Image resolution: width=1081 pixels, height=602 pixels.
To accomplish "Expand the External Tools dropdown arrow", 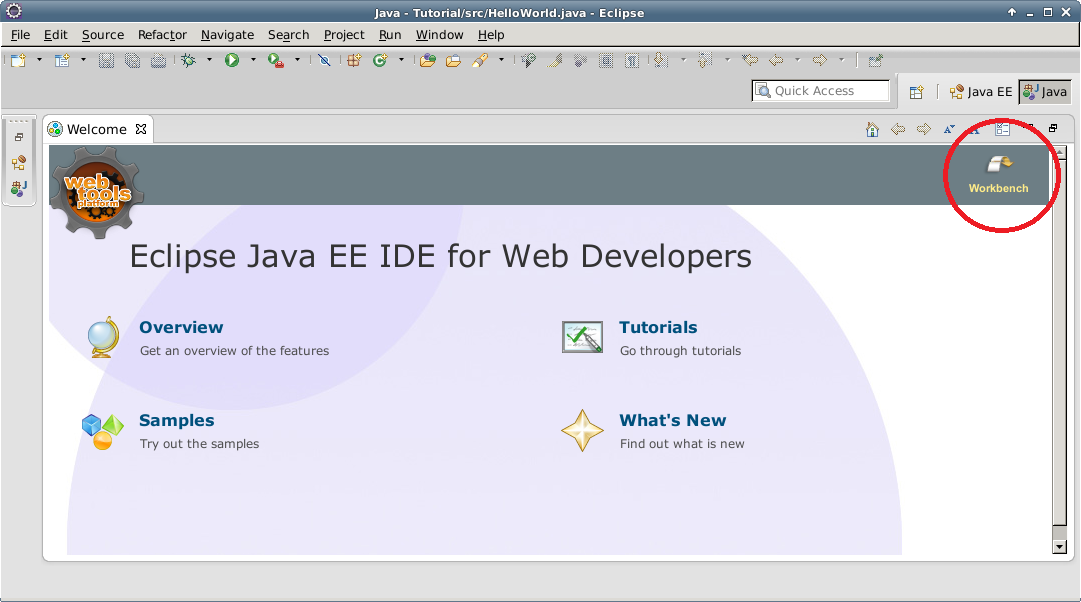I will [x=298, y=60].
